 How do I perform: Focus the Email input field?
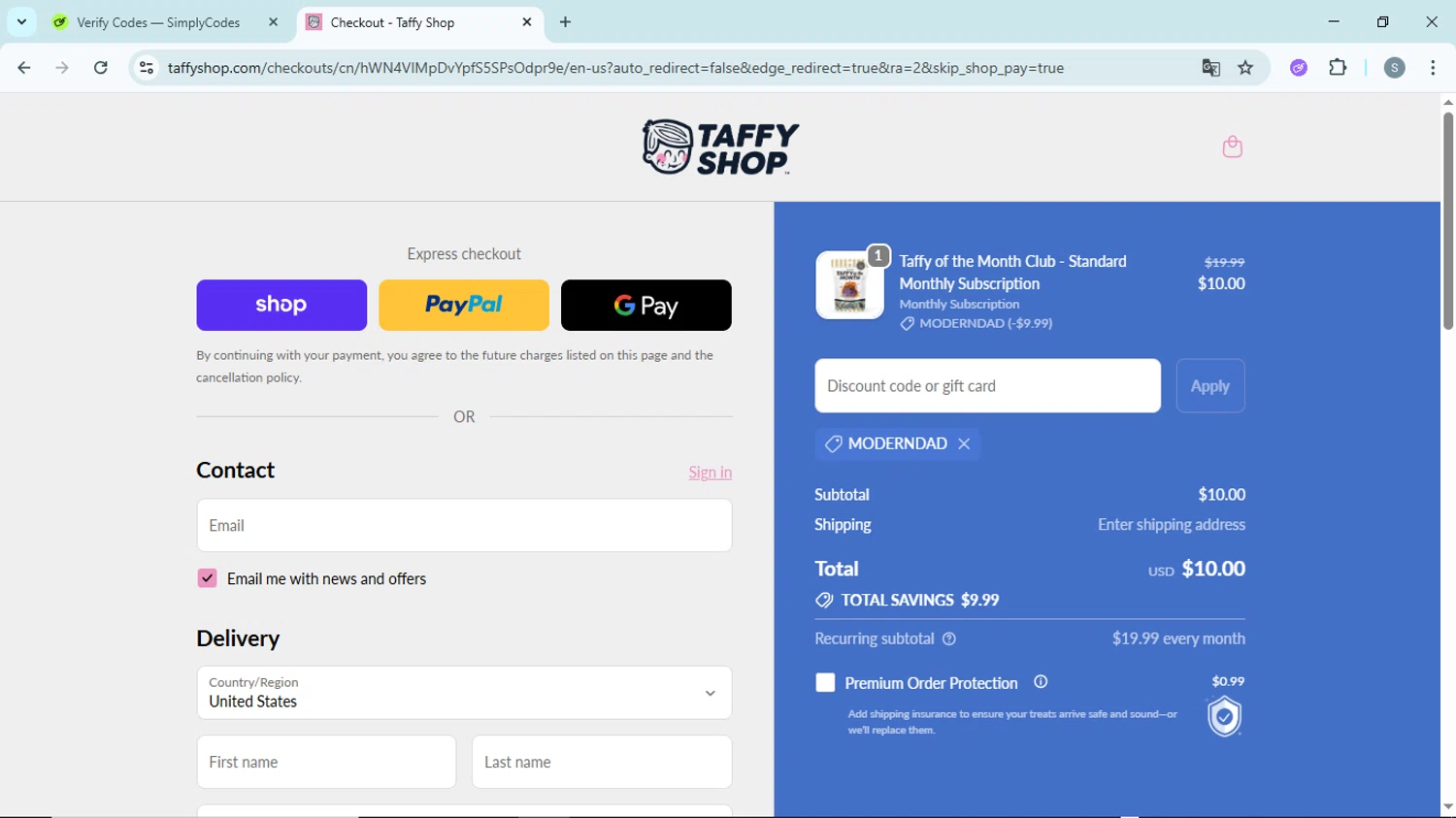click(x=464, y=525)
